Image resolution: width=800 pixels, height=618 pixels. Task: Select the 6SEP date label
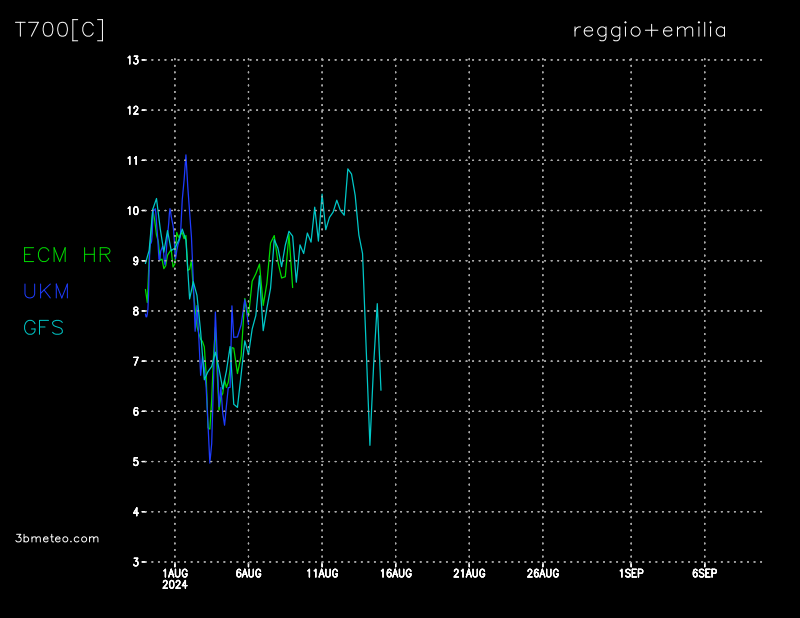point(704,574)
